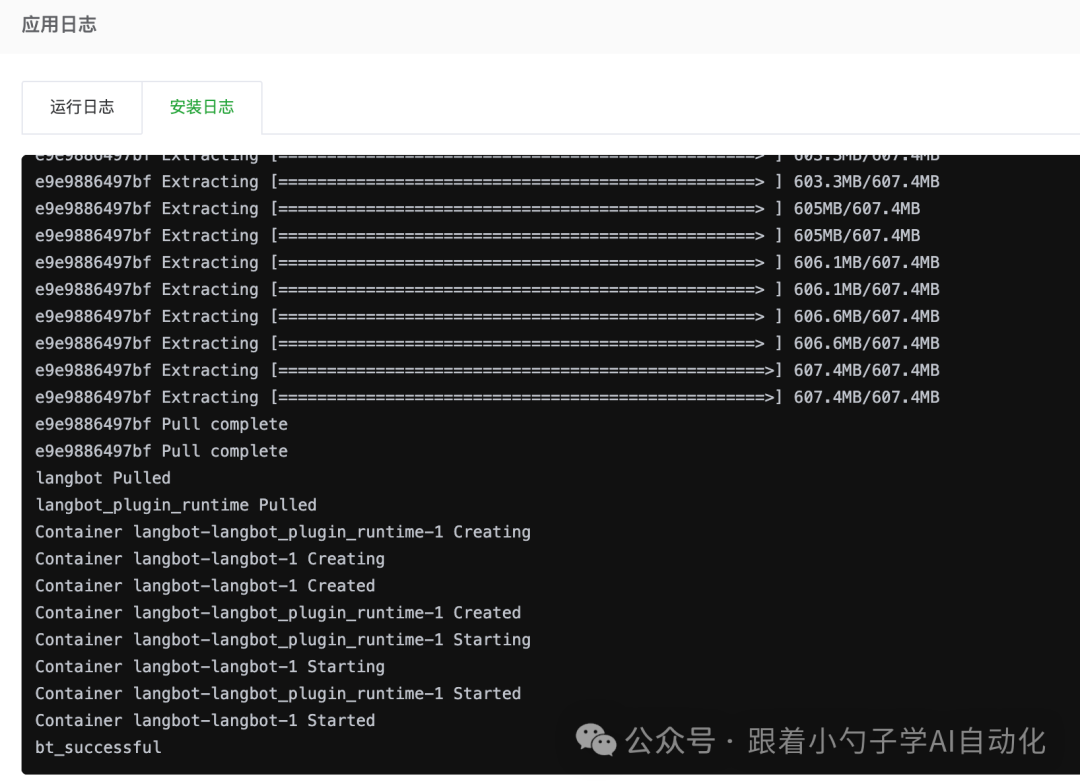Click 'Container langbot-langbot_plugin_runtime-1 Started' line

pyautogui.click(x=278, y=693)
